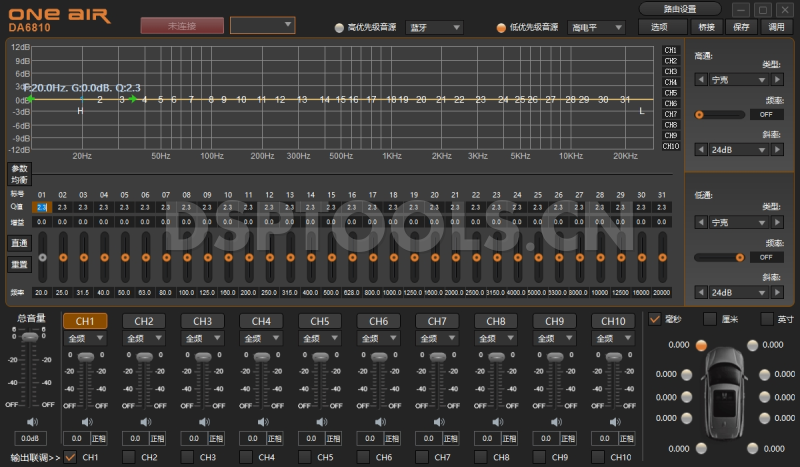Screen dimensions: 800x467
Task: Check the 厘米 (centimeter) unit checkbox
Action: point(711,319)
